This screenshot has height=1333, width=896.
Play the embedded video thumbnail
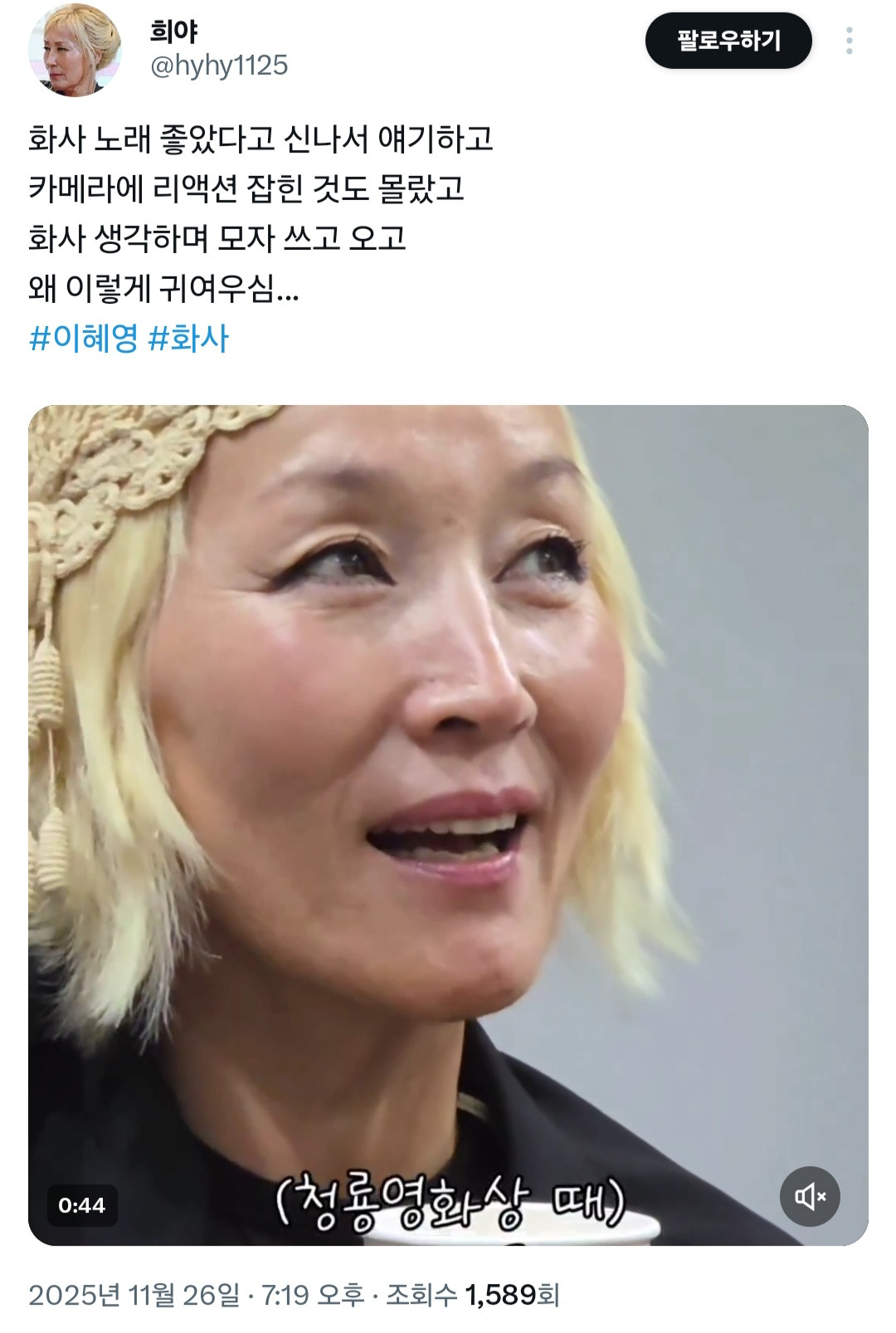pos(448,825)
